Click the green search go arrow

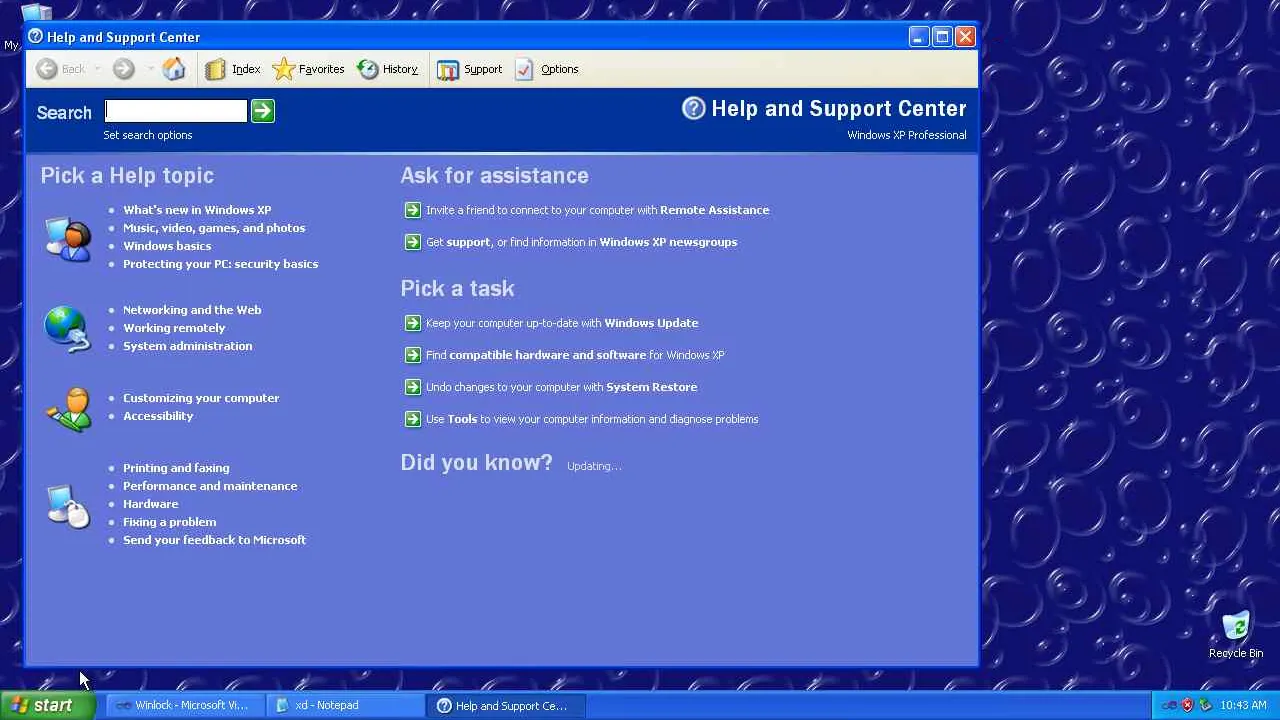click(262, 111)
